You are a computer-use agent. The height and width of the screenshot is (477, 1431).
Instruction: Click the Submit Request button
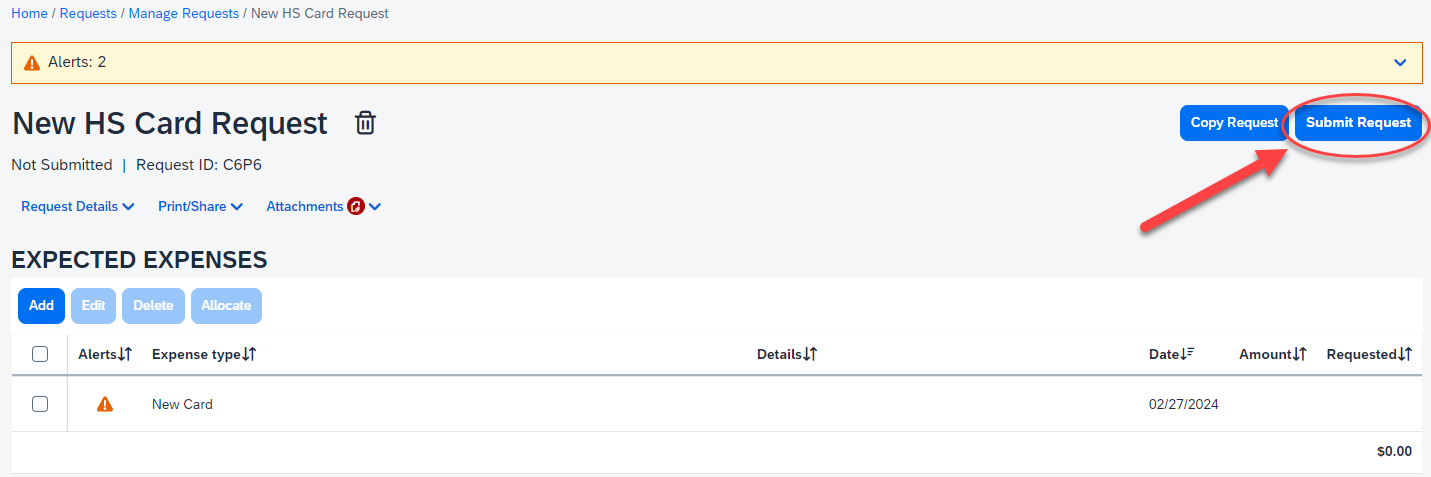click(x=1358, y=123)
